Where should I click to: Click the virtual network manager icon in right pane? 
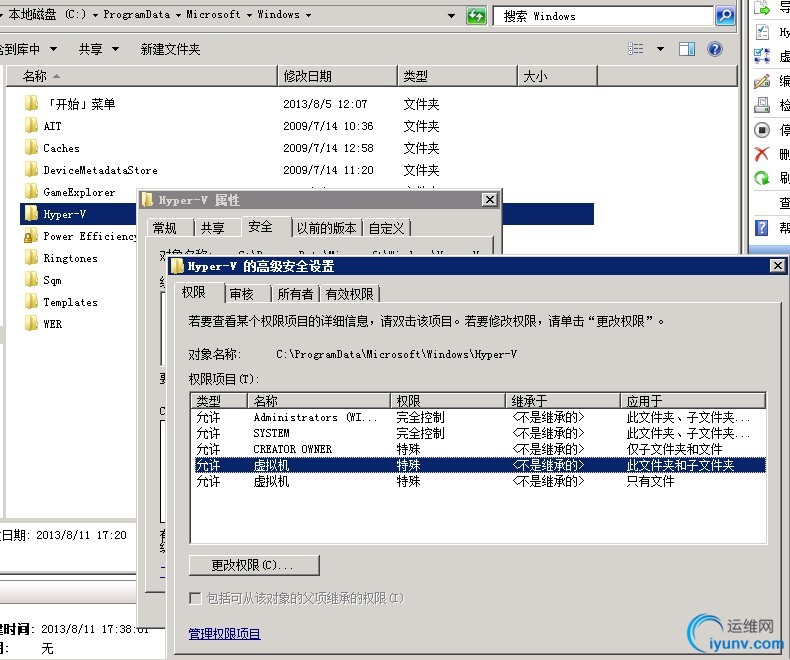pyautogui.click(x=762, y=56)
